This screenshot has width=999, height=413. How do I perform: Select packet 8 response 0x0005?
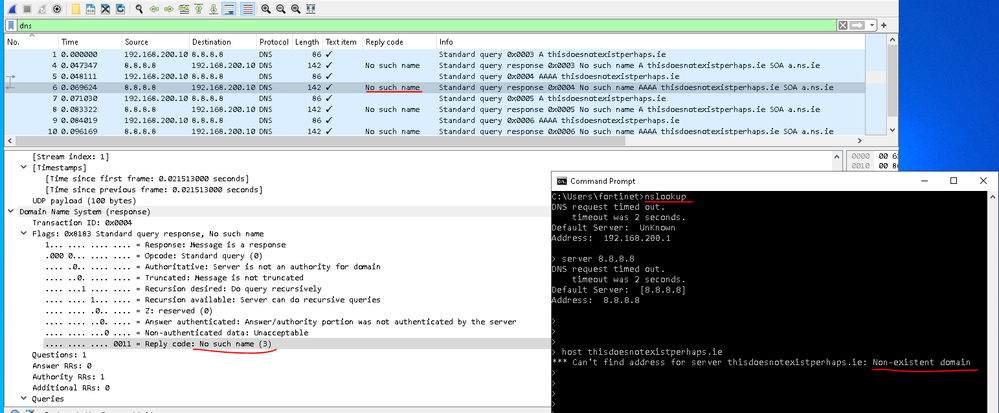pos(435,109)
